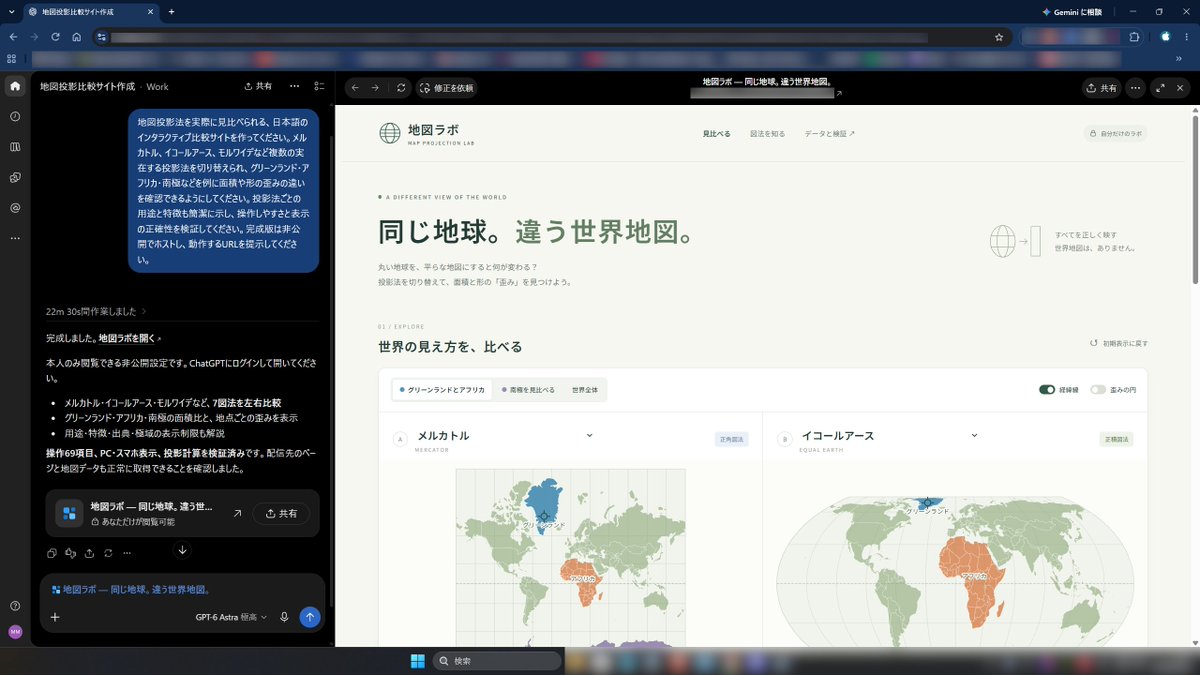
Task: Open the GPT-6 Astra model selector
Action: pyautogui.click(x=232, y=617)
